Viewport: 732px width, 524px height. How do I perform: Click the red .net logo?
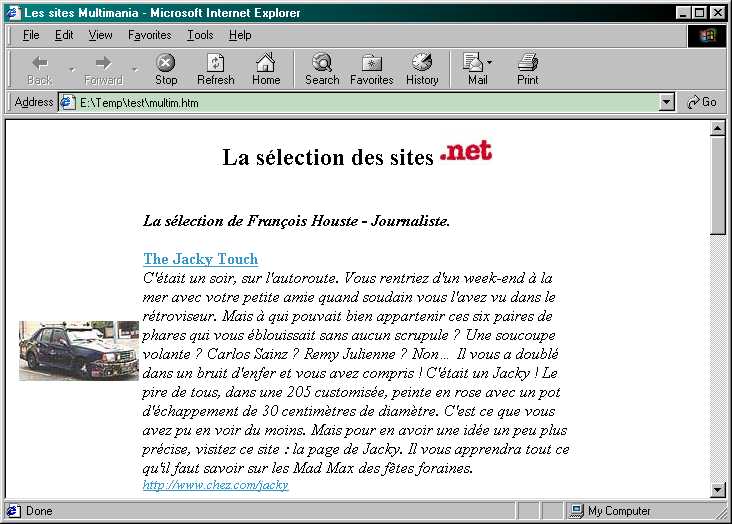[465, 150]
